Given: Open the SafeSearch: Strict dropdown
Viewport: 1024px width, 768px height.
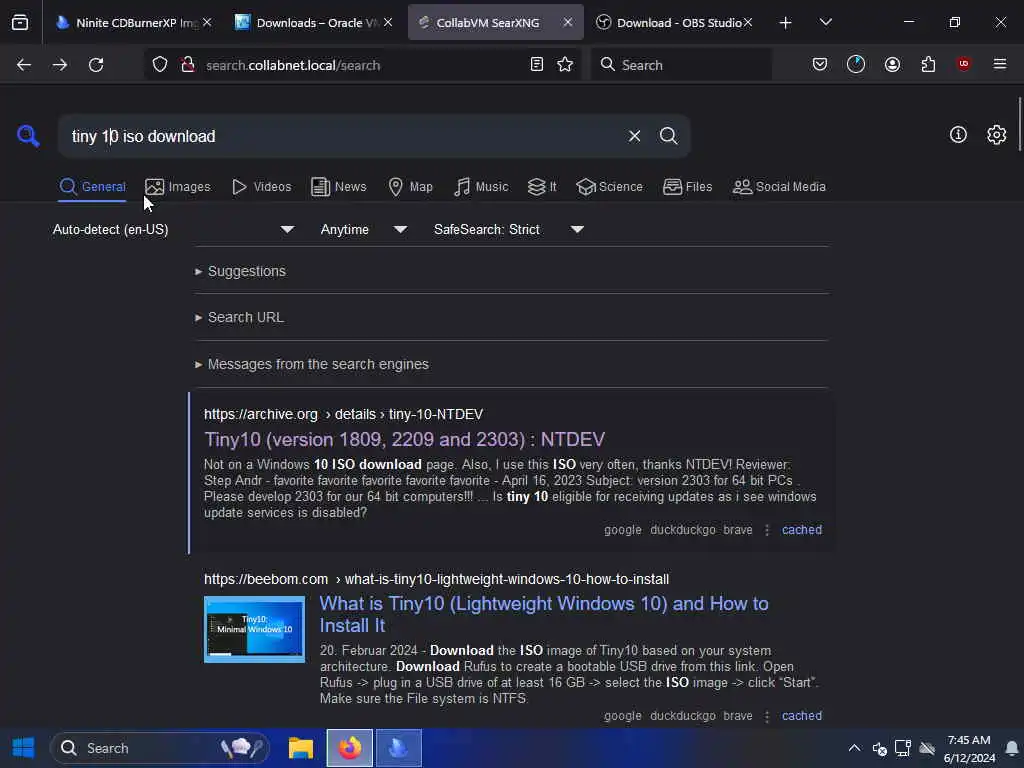Looking at the screenshot, I should 509,229.
